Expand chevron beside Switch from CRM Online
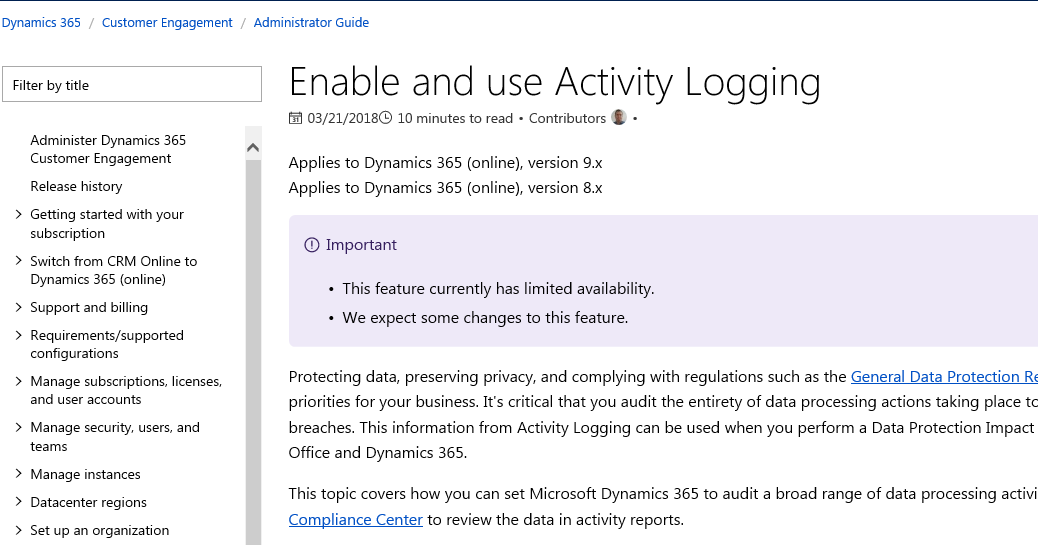The width and height of the screenshot is (1038, 545). point(19,260)
